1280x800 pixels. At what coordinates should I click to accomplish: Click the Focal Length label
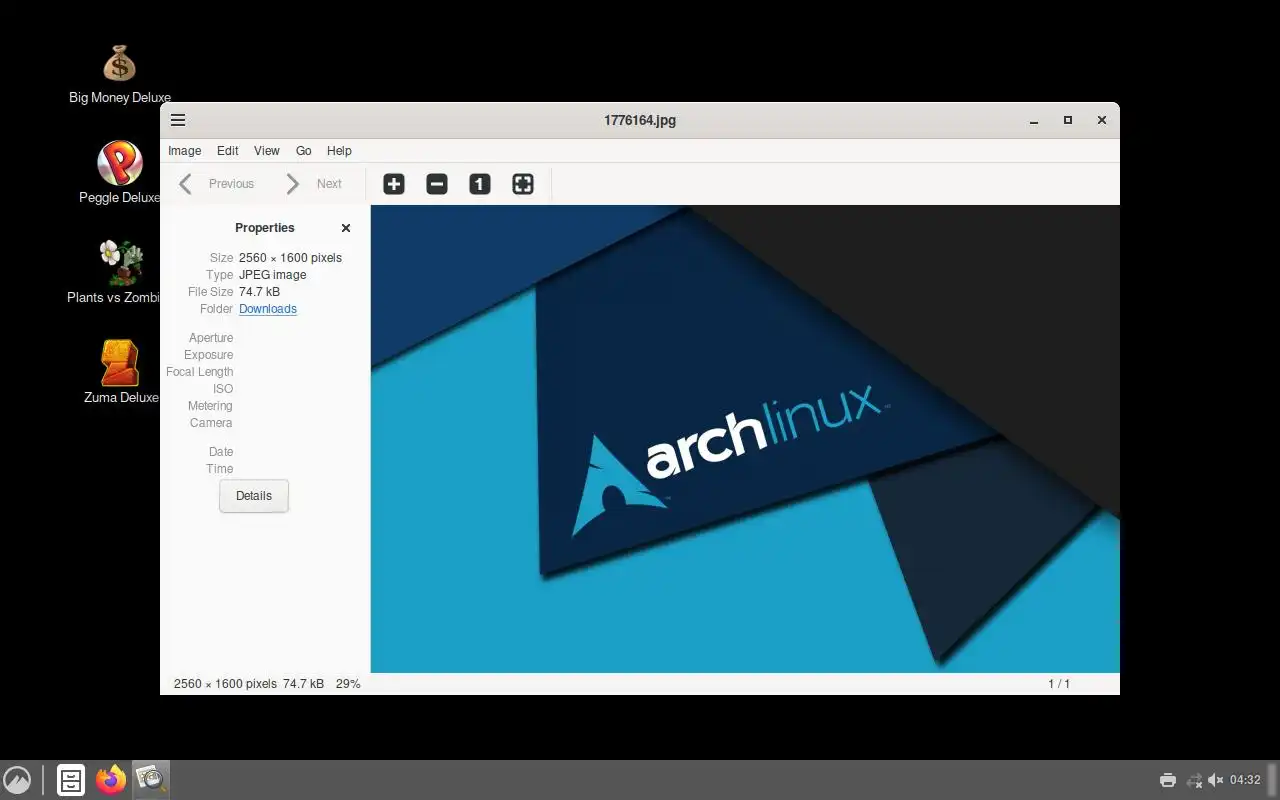coord(200,372)
